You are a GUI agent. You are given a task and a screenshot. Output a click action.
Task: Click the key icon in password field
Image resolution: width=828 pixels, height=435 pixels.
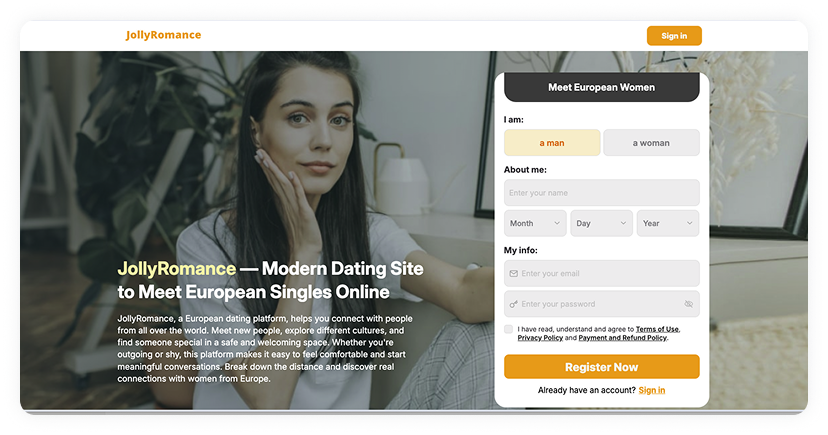tap(513, 304)
